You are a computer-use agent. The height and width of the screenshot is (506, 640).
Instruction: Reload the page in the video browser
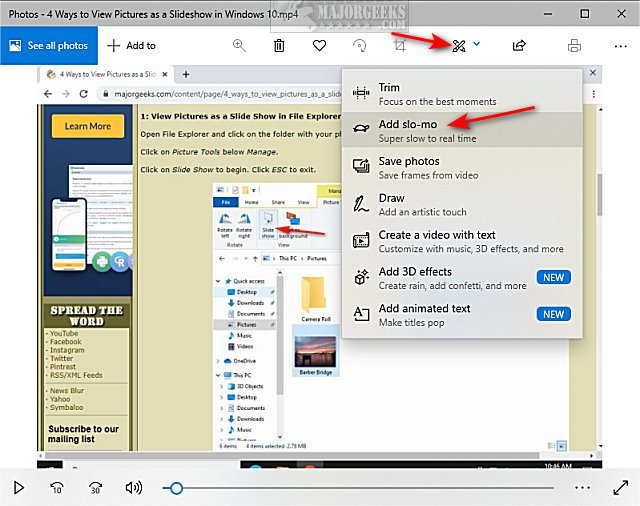(x=84, y=94)
